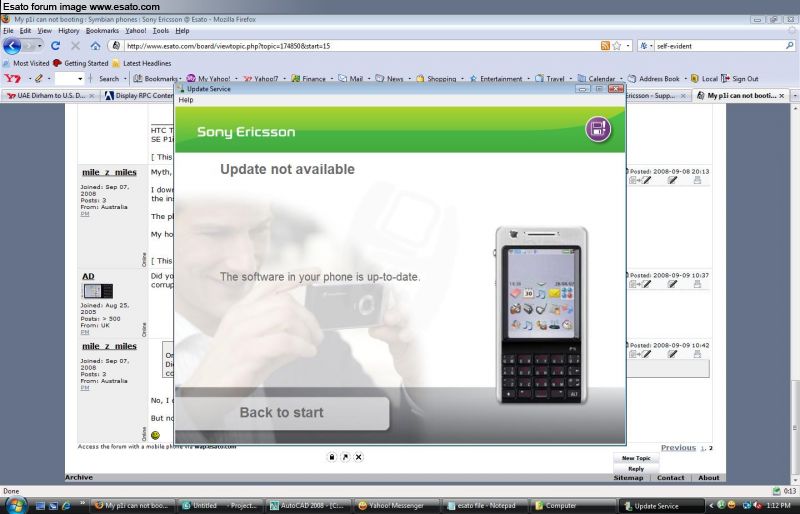Screen dimensions: 800x514
Task: Click the forum page vertical scrollbar
Action: 795,293
